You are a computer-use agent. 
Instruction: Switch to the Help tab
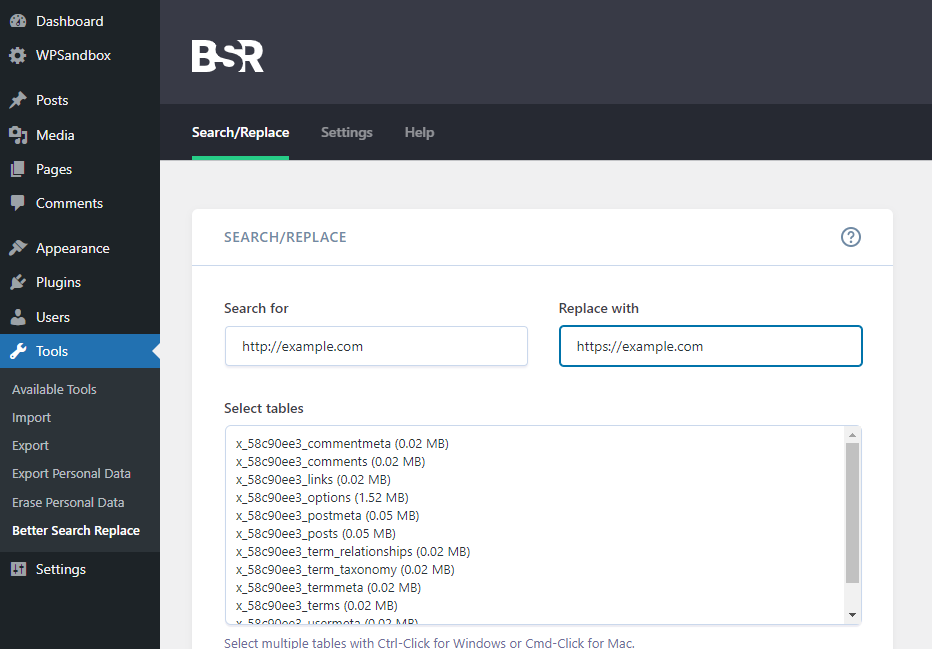point(419,133)
